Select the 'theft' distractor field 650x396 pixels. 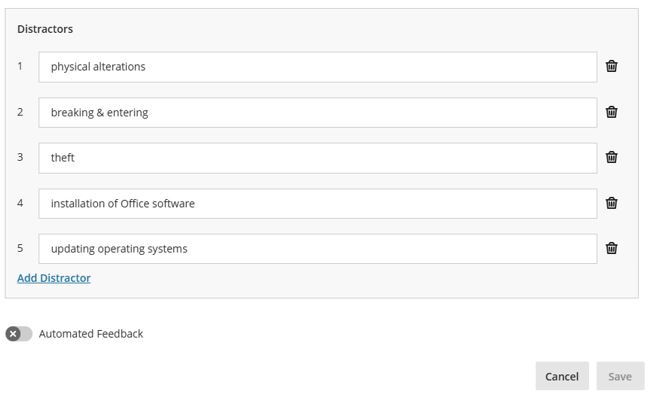[318, 158]
